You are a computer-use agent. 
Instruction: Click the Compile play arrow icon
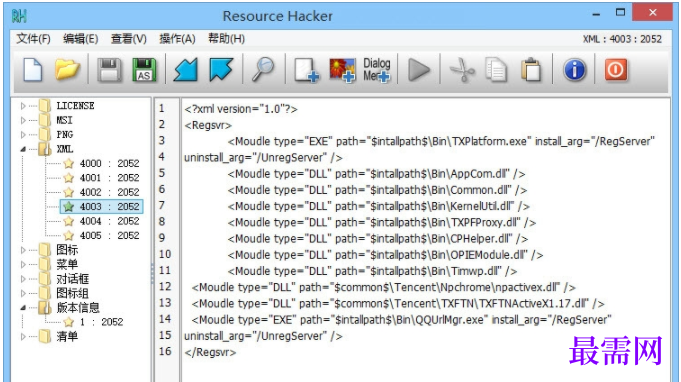click(419, 69)
